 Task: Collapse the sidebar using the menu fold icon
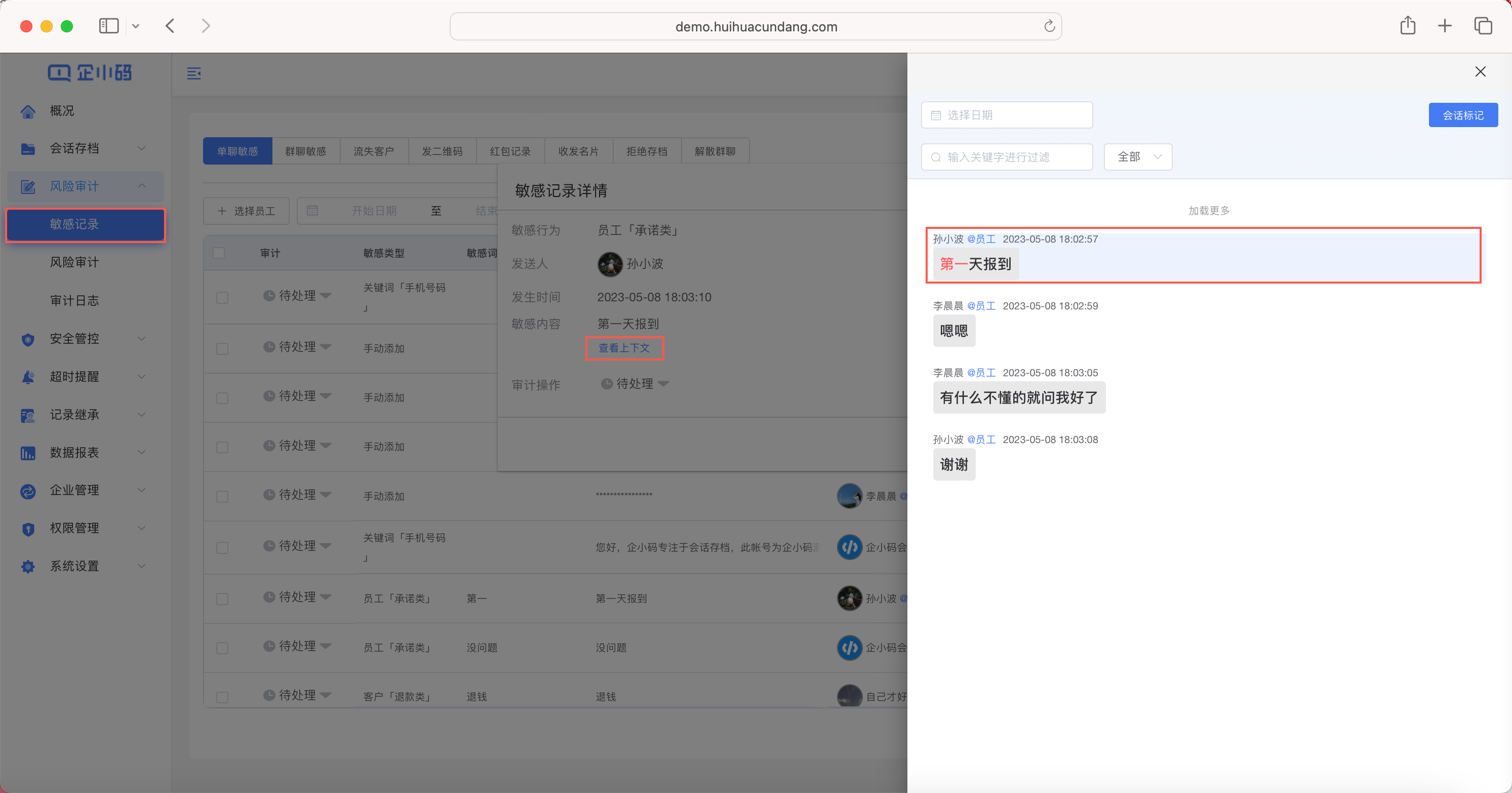194,73
